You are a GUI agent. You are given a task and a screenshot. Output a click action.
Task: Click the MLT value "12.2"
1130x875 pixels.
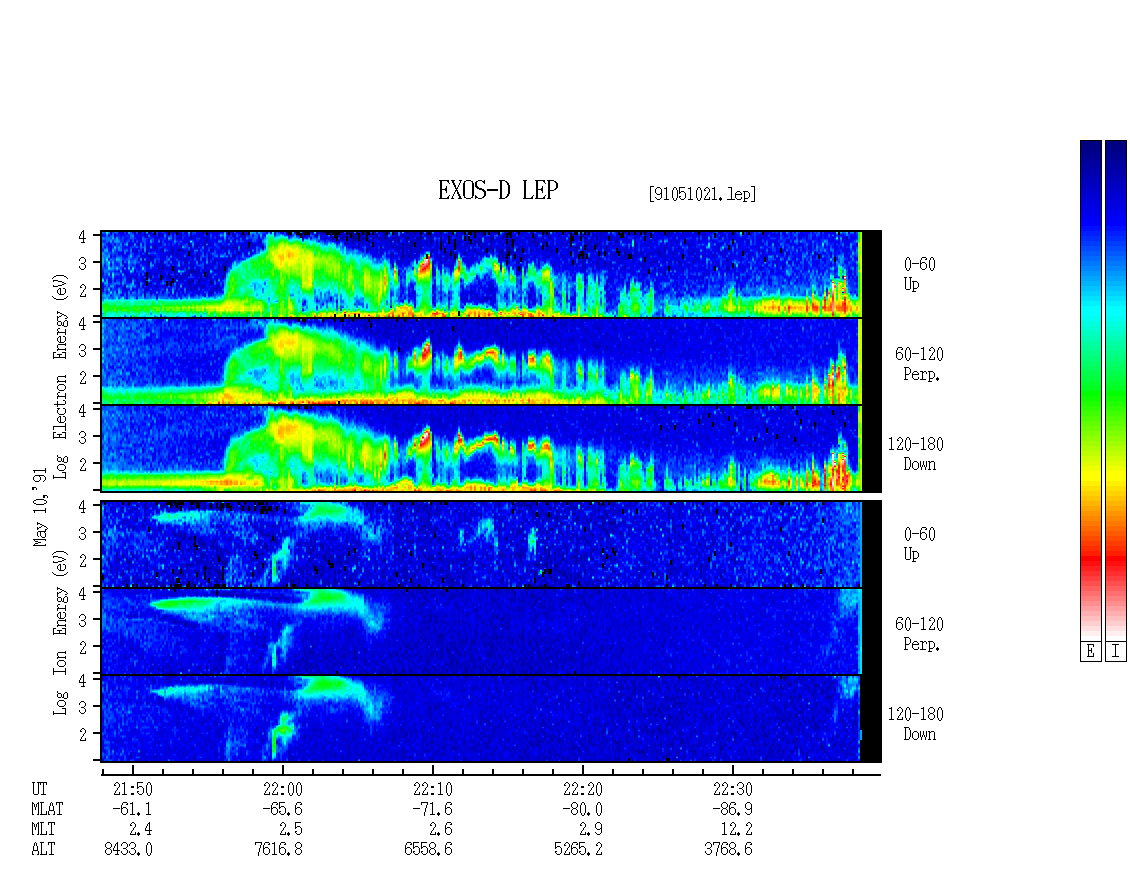coord(737,830)
